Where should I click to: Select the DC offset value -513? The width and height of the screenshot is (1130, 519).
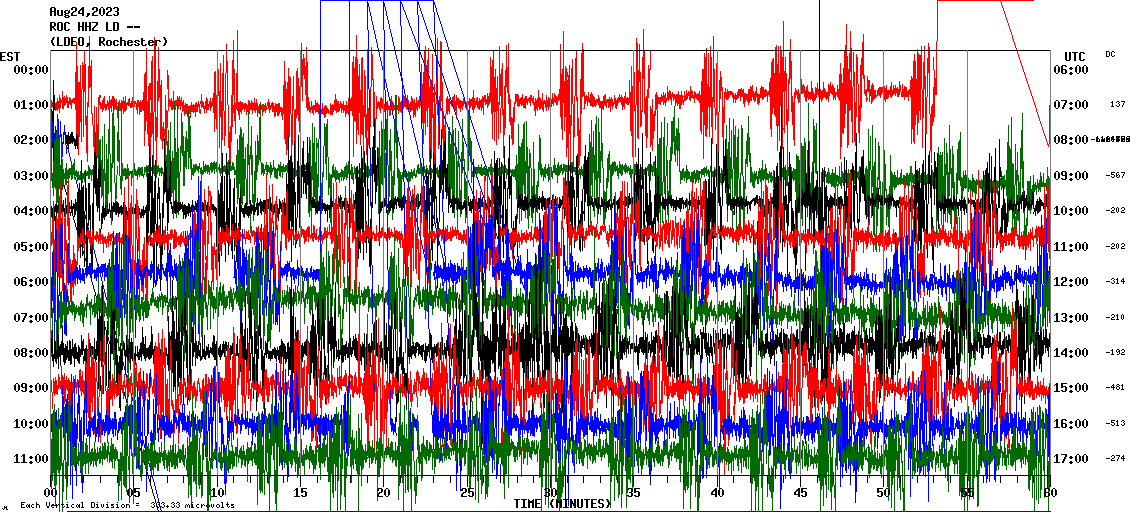pos(1116,423)
